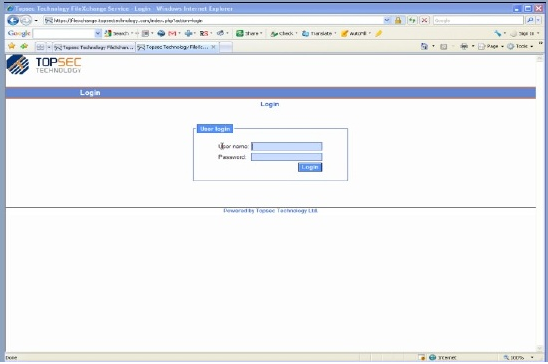
Task: Click the Translate button in Google toolbar
Action: coord(319,34)
